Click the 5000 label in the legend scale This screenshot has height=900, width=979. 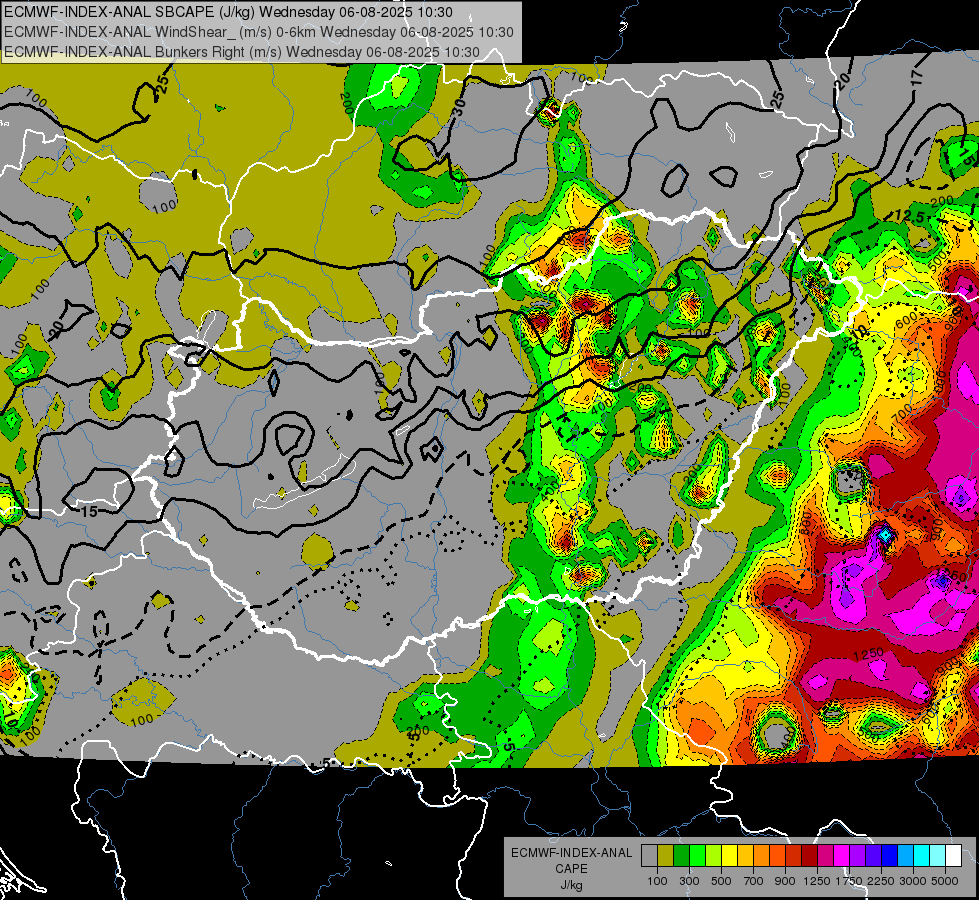(x=945, y=881)
